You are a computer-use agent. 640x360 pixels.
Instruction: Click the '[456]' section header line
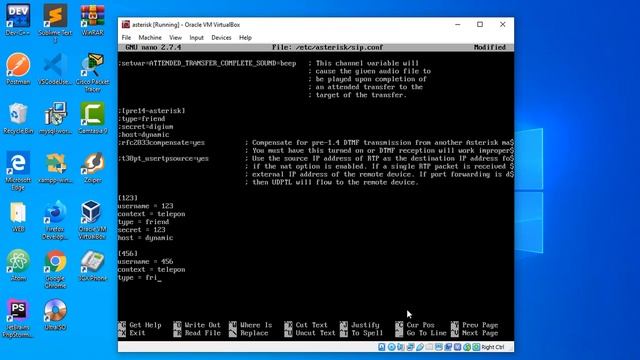pyautogui.click(x=128, y=253)
